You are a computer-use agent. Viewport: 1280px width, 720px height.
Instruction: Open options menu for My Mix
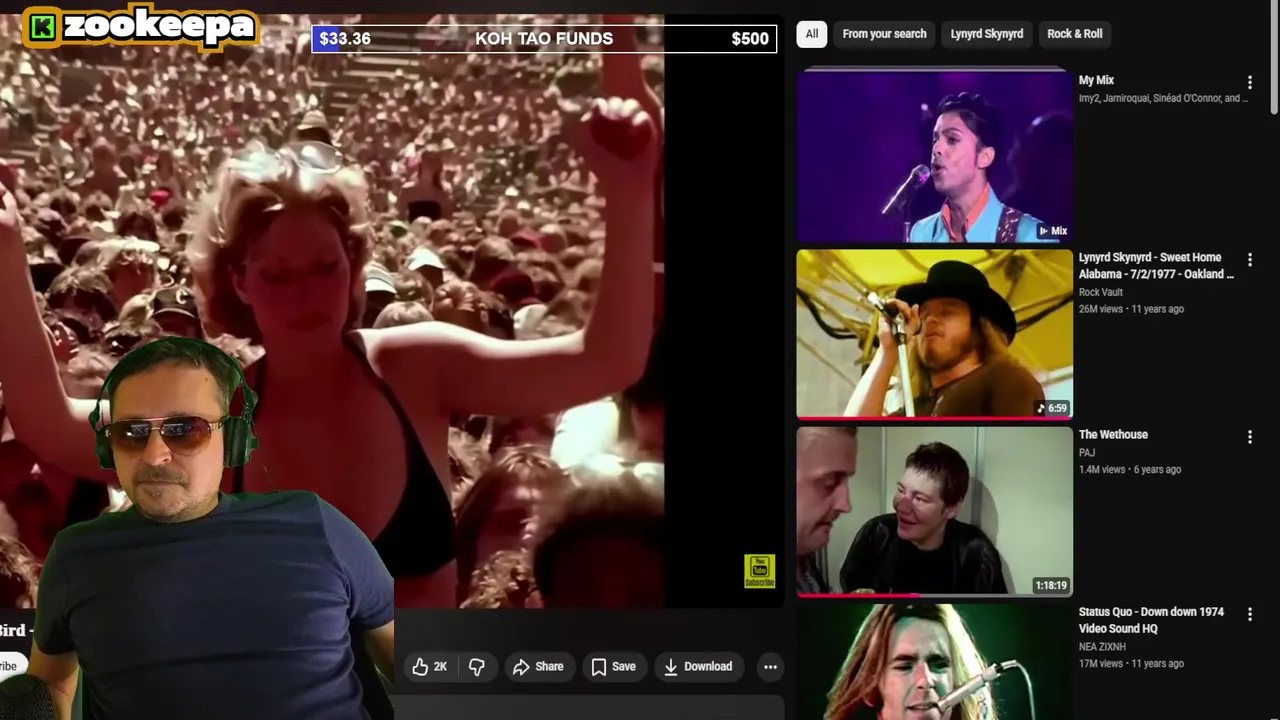[1249, 82]
